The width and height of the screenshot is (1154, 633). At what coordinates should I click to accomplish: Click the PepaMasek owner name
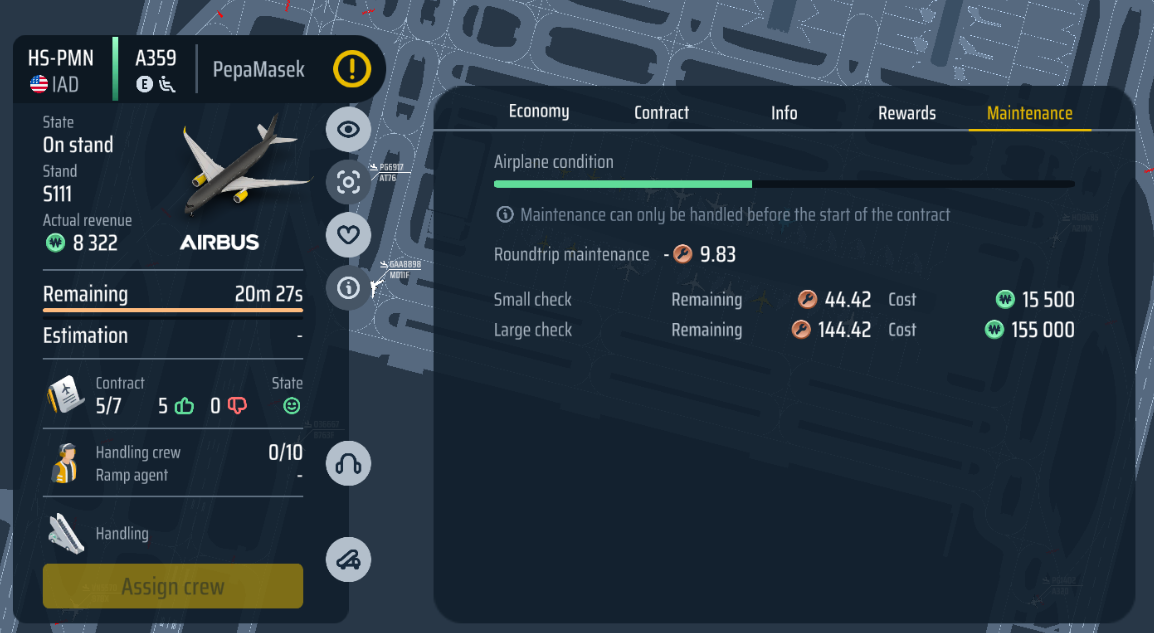pos(259,69)
